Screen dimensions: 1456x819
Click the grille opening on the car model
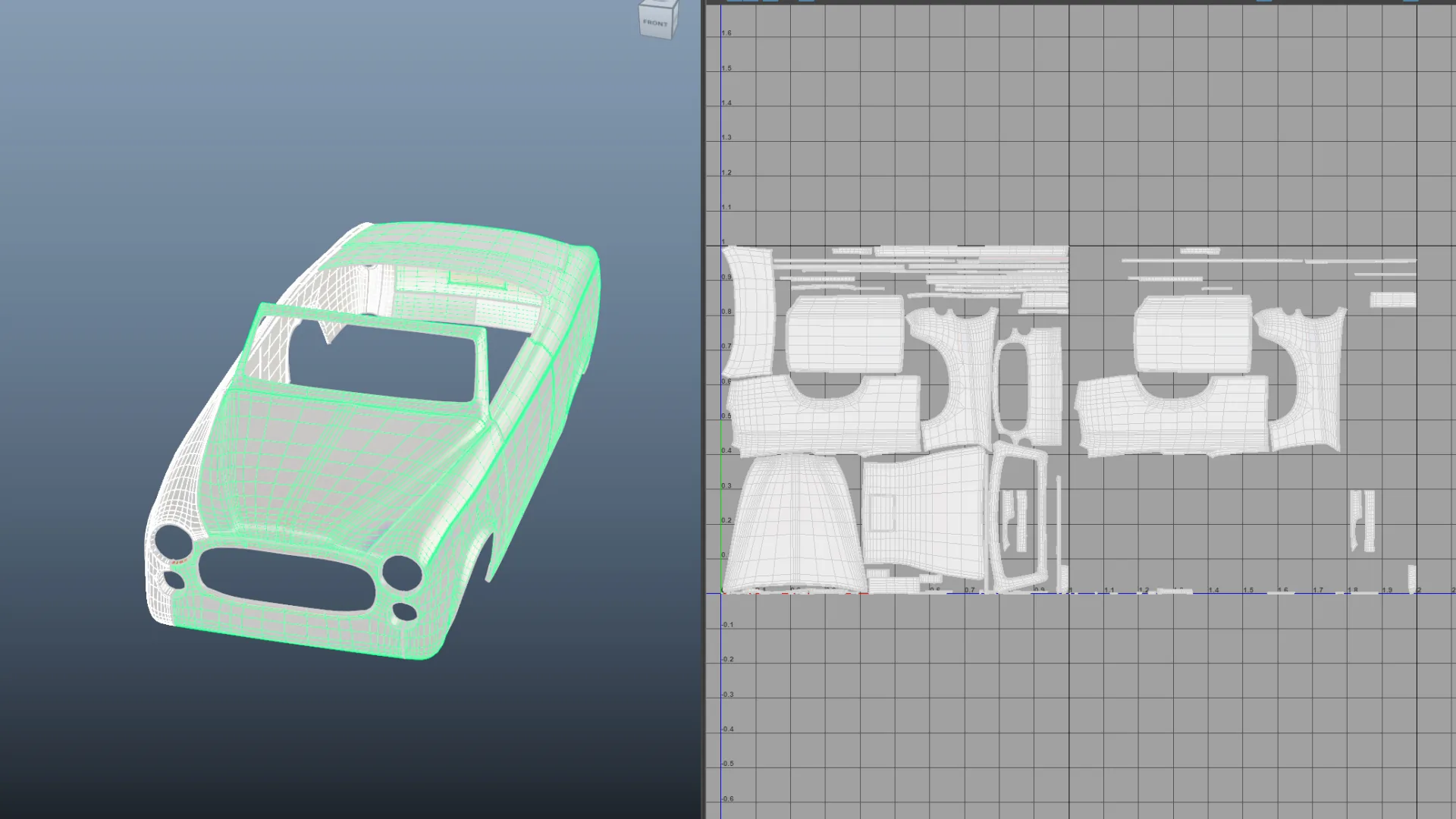287,580
